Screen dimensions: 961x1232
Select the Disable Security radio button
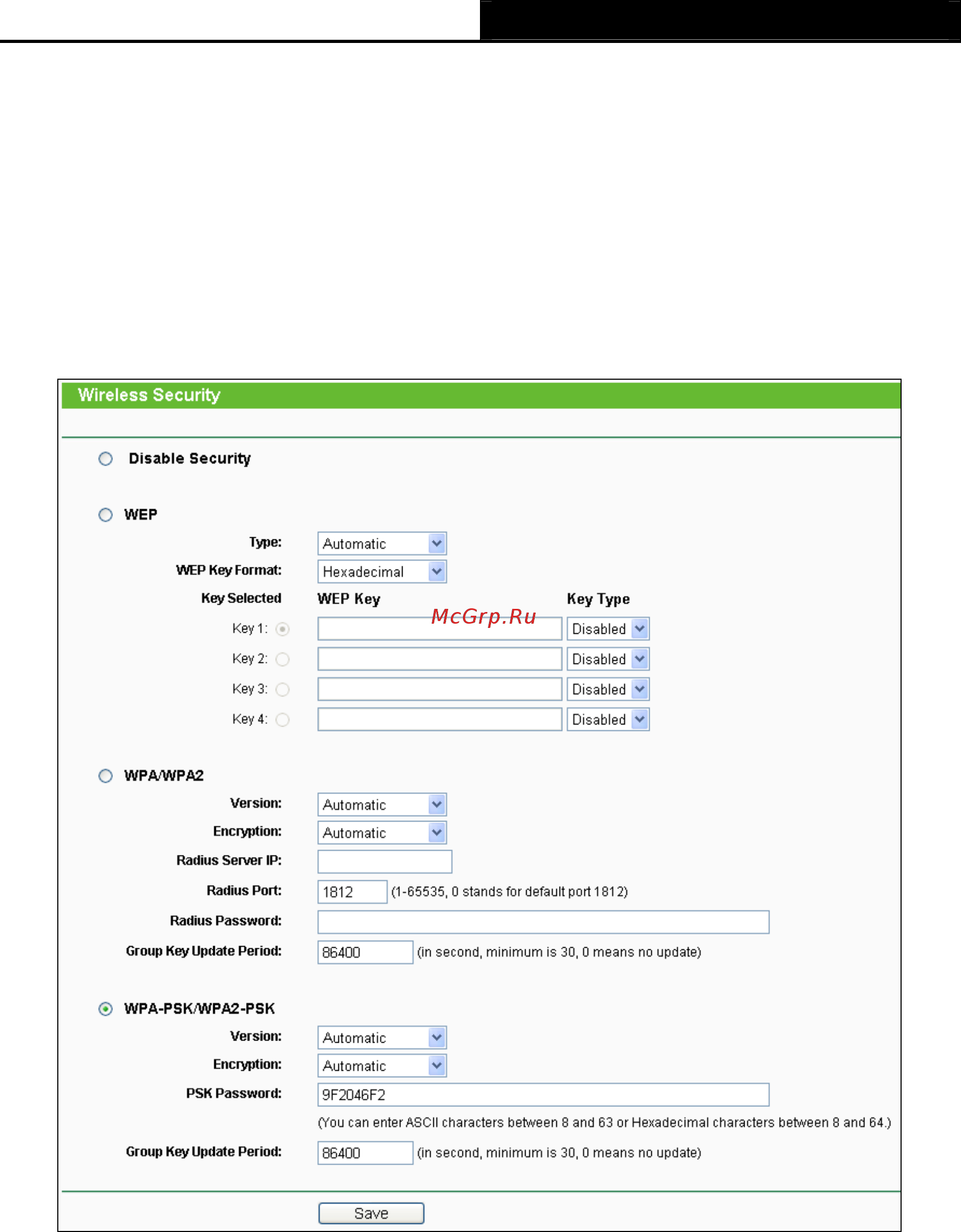click(106, 459)
